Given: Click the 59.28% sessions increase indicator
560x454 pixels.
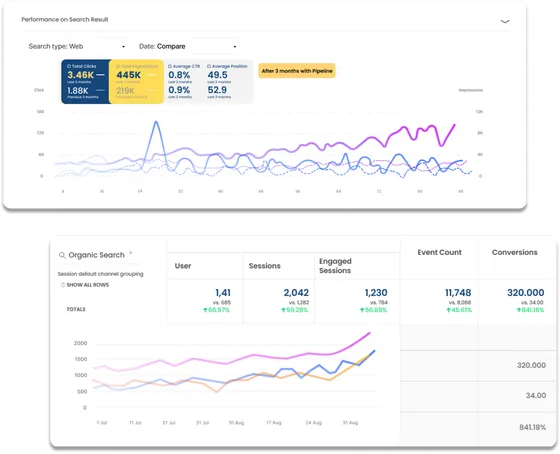Looking at the screenshot, I should coord(295,310).
